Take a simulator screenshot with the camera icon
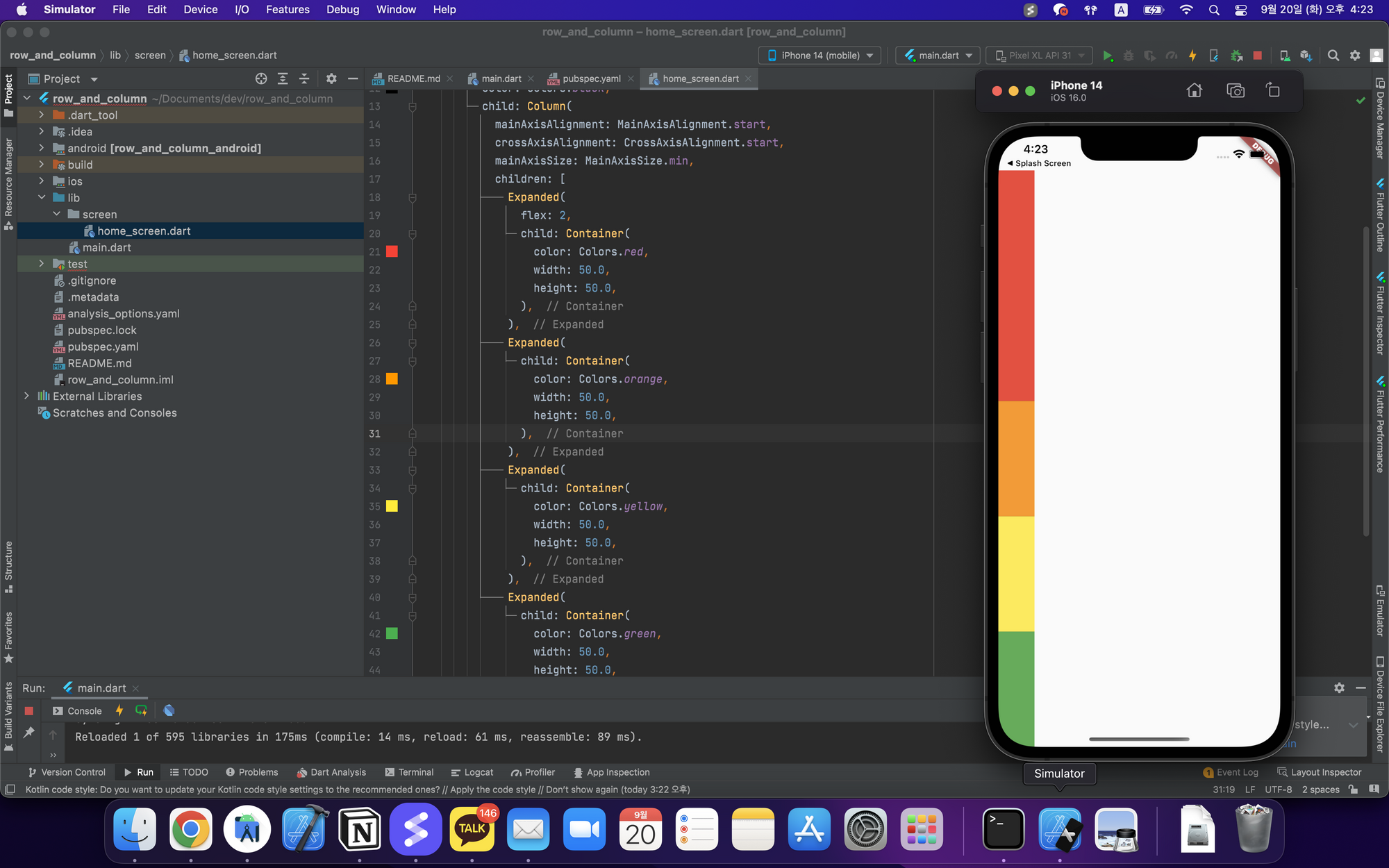Image resolution: width=1389 pixels, height=868 pixels. coord(1236,90)
